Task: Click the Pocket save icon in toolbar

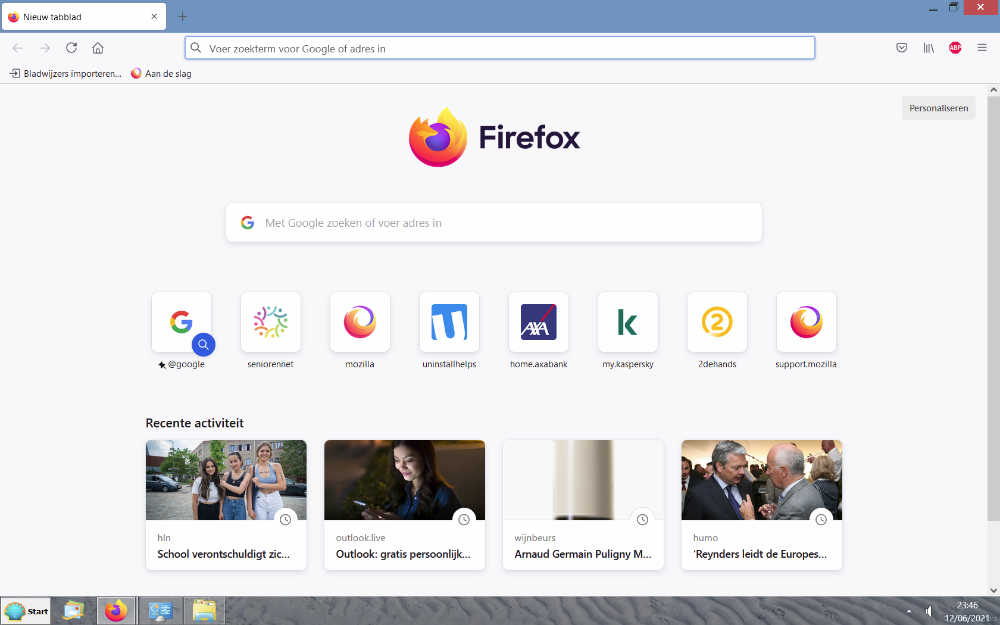Action: (901, 48)
